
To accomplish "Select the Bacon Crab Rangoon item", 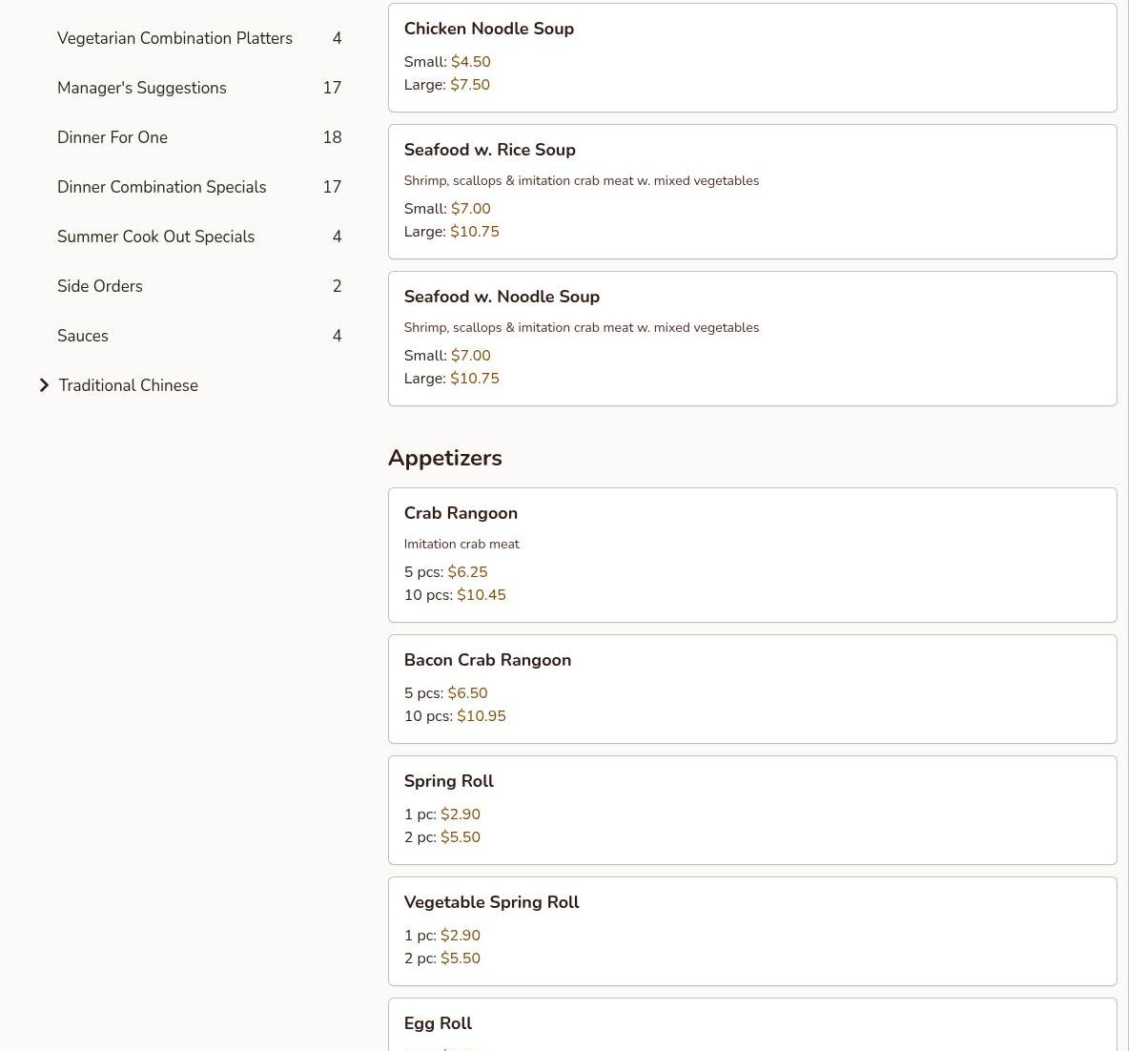I will 751,688.
